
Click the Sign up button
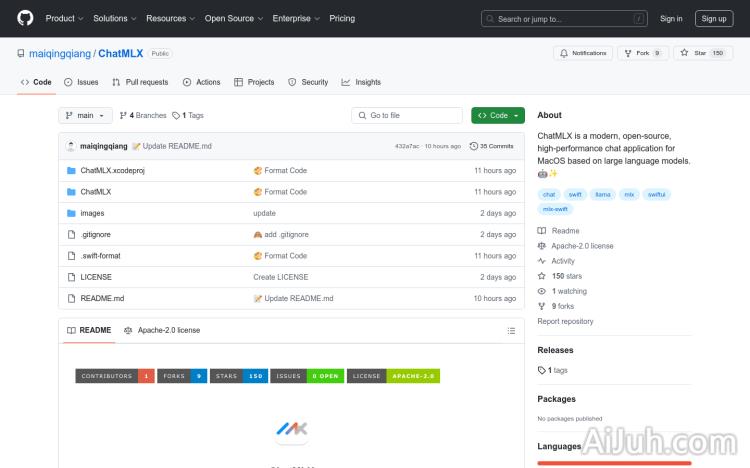click(x=714, y=18)
